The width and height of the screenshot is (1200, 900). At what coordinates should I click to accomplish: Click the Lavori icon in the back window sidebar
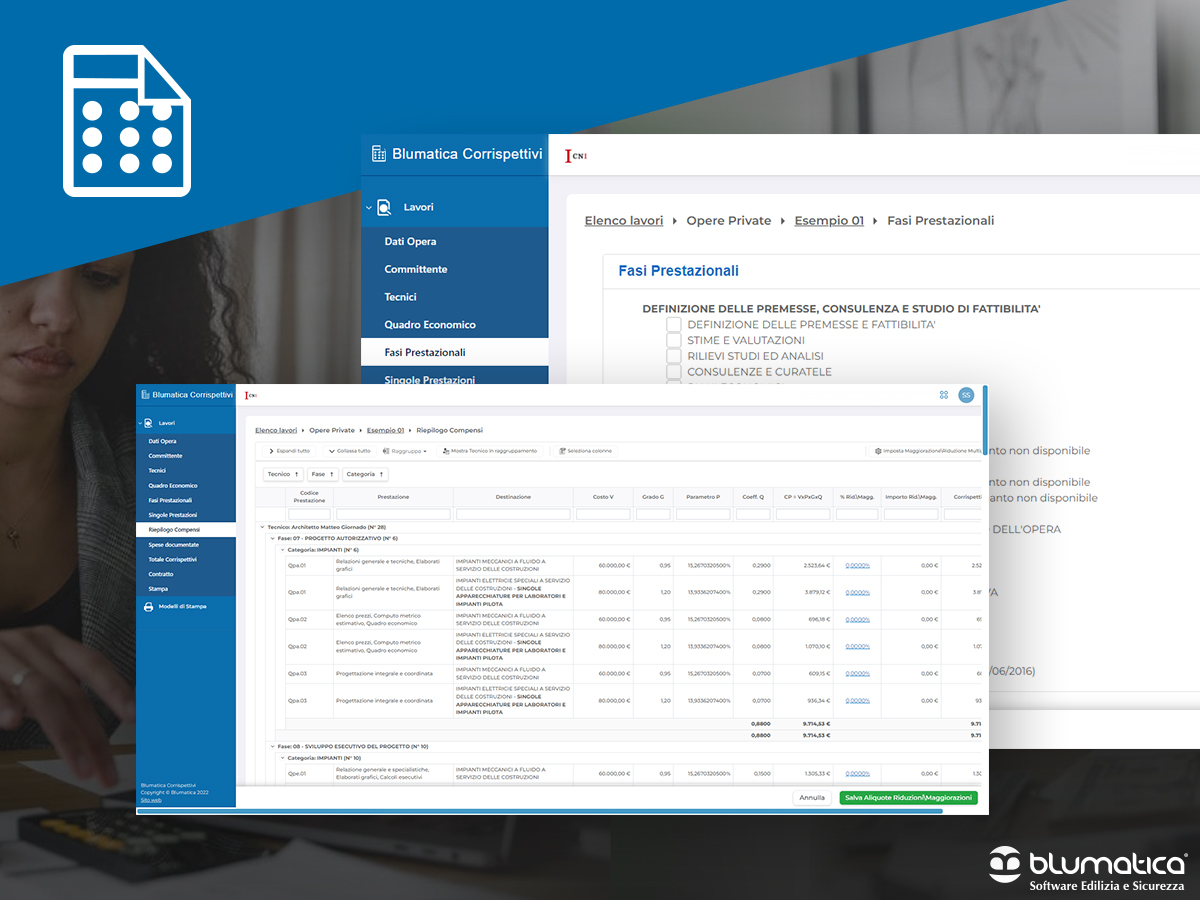(384, 207)
